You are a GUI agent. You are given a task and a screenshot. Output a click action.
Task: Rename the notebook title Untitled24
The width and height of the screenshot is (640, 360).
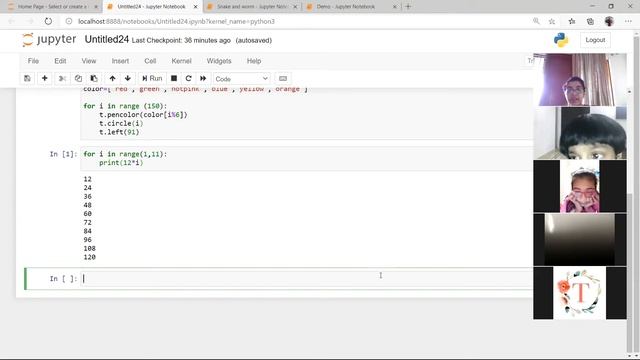[107, 40]
